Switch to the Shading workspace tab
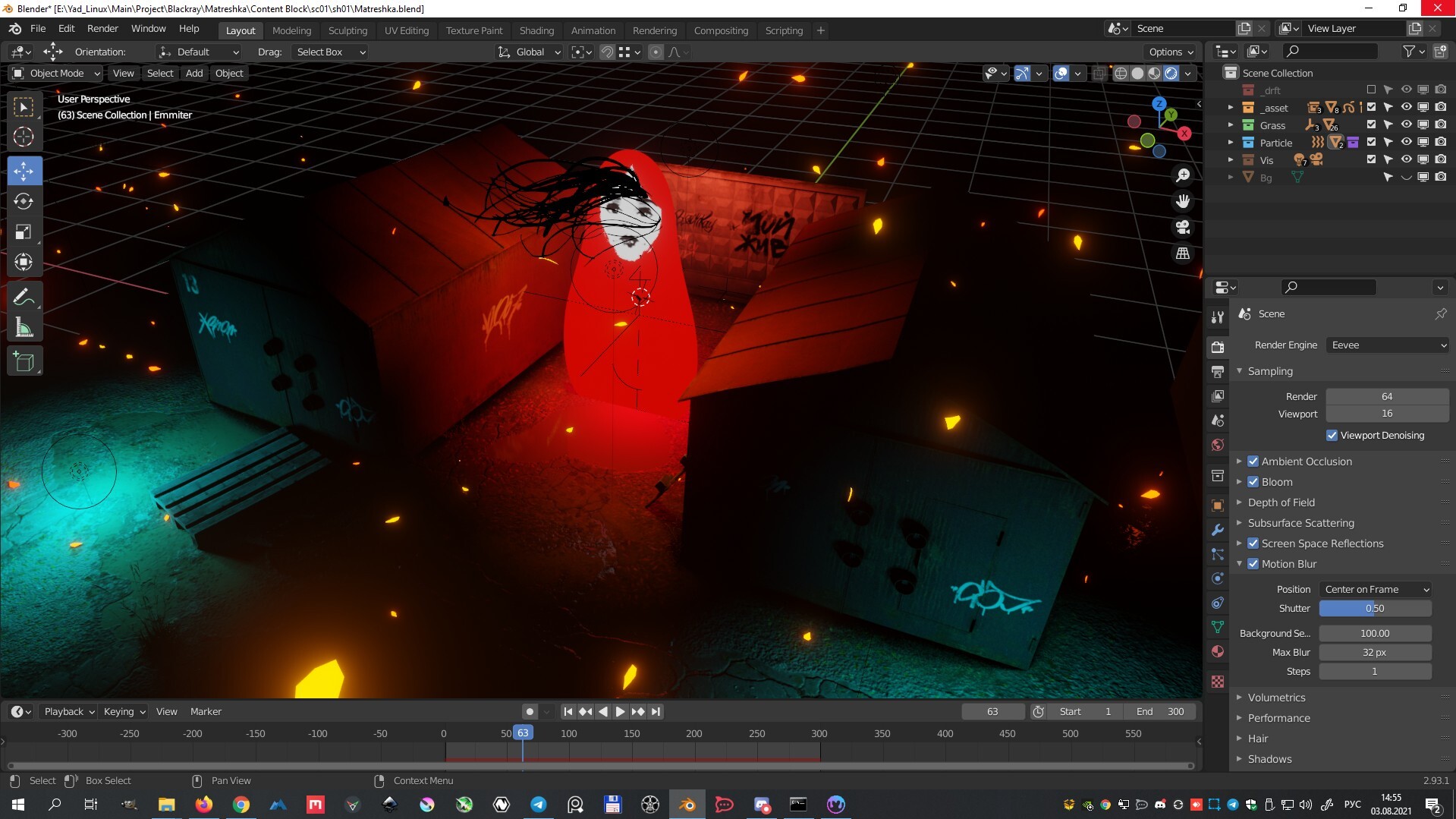This screenshot has height=819, width=1456. (536, 30)
